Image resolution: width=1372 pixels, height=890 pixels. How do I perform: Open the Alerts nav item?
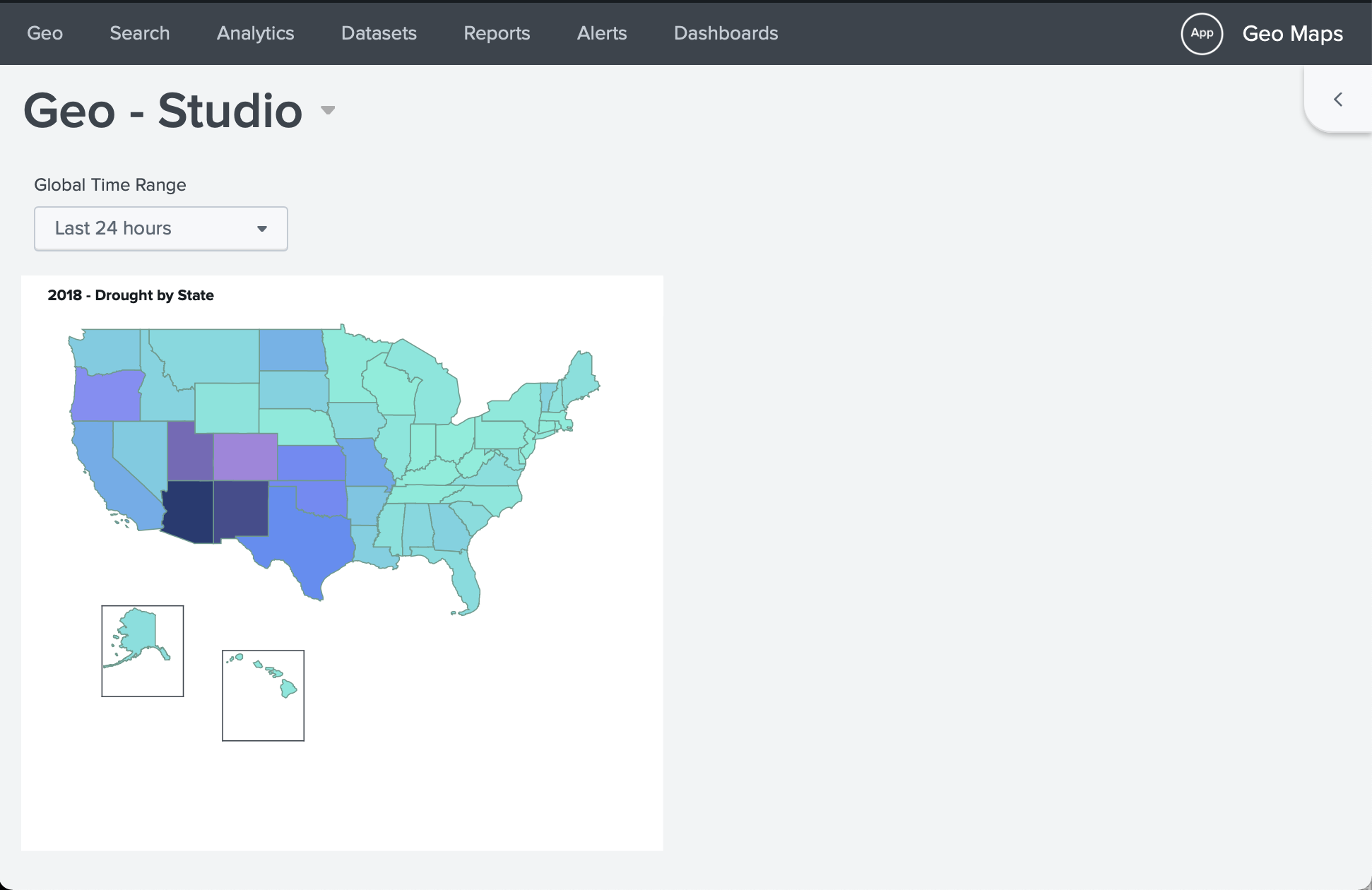[x=602, y=33]
